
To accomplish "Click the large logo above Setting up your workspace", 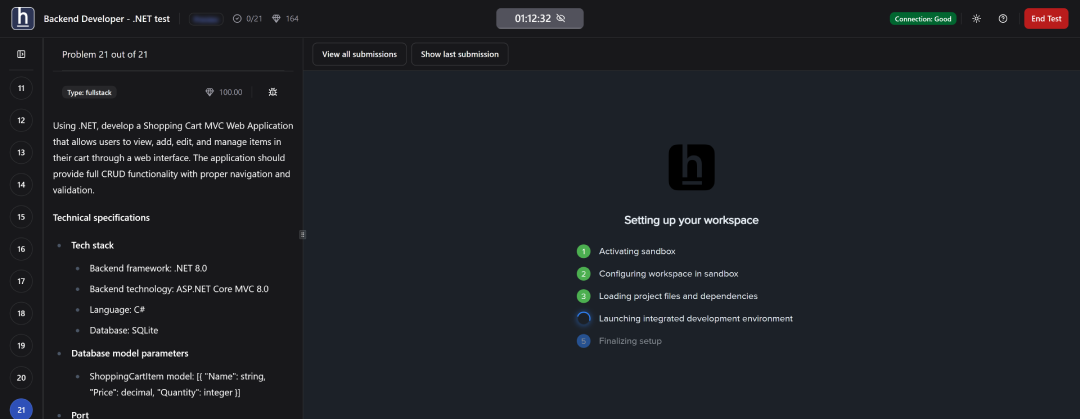I will 692,167.
